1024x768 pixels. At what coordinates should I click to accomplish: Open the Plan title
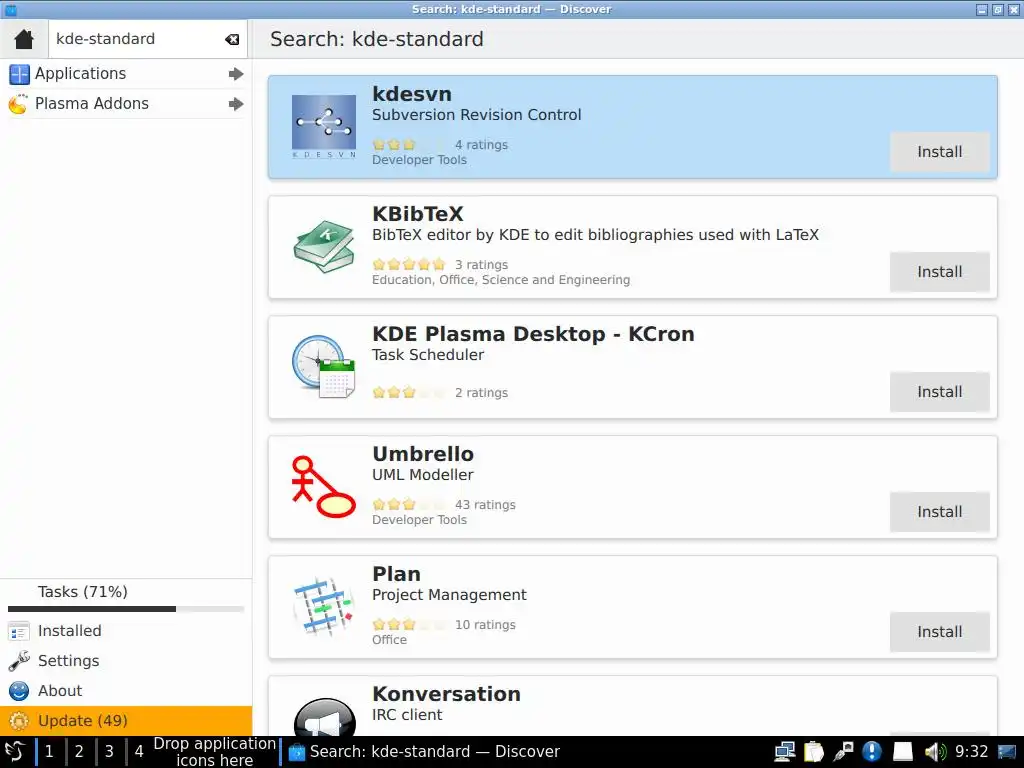[x=396, y=574]
